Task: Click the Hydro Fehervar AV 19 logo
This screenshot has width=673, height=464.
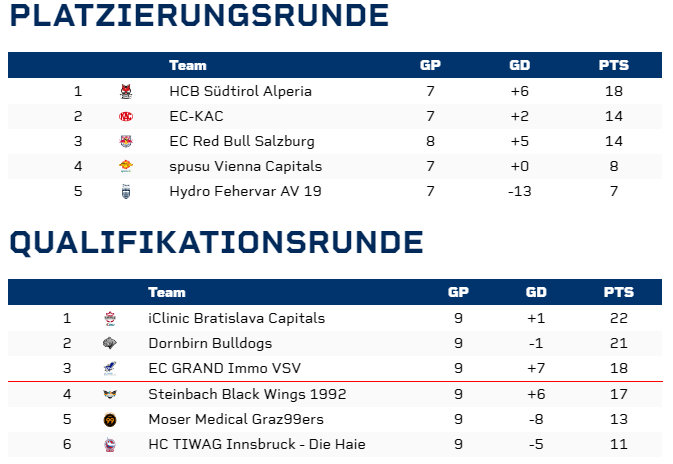Action: click(x=126, y=191)
